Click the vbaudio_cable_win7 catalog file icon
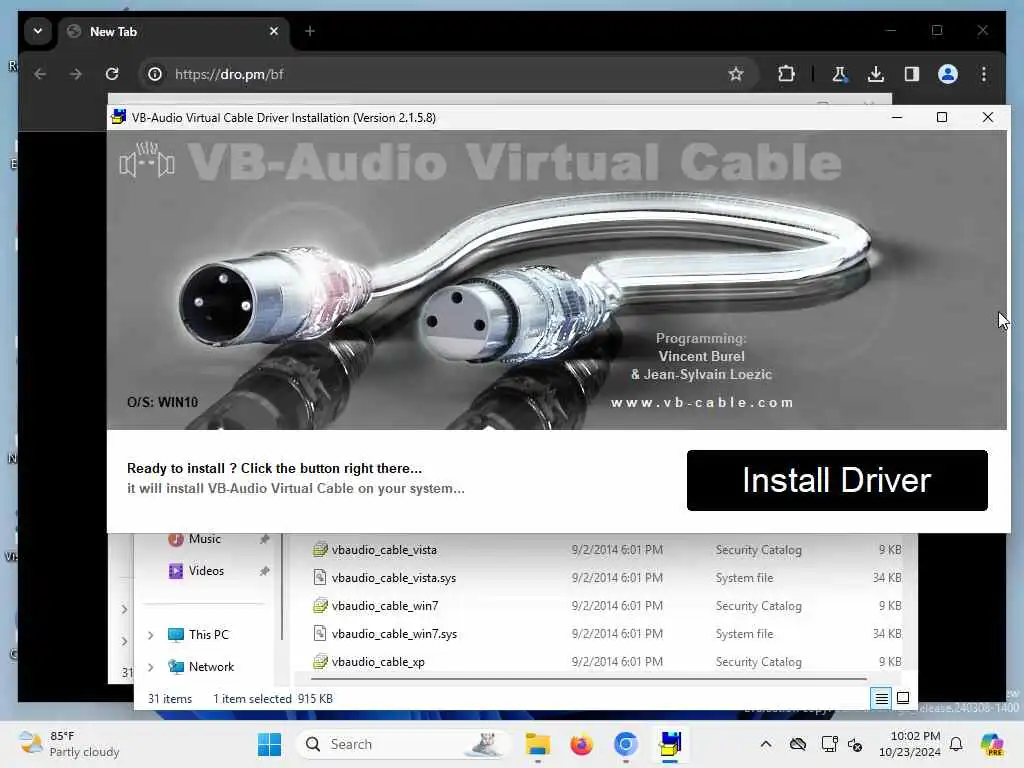This screenshot has width=1024, height=768. (x=319, y=605)
